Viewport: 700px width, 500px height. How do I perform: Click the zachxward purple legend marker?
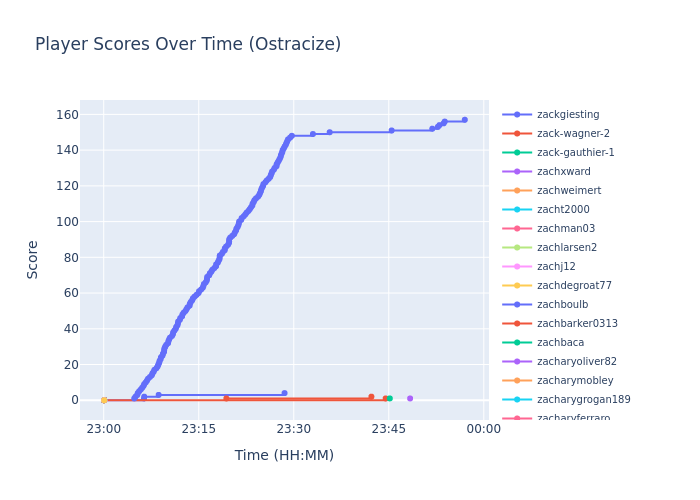coord(517,172)
